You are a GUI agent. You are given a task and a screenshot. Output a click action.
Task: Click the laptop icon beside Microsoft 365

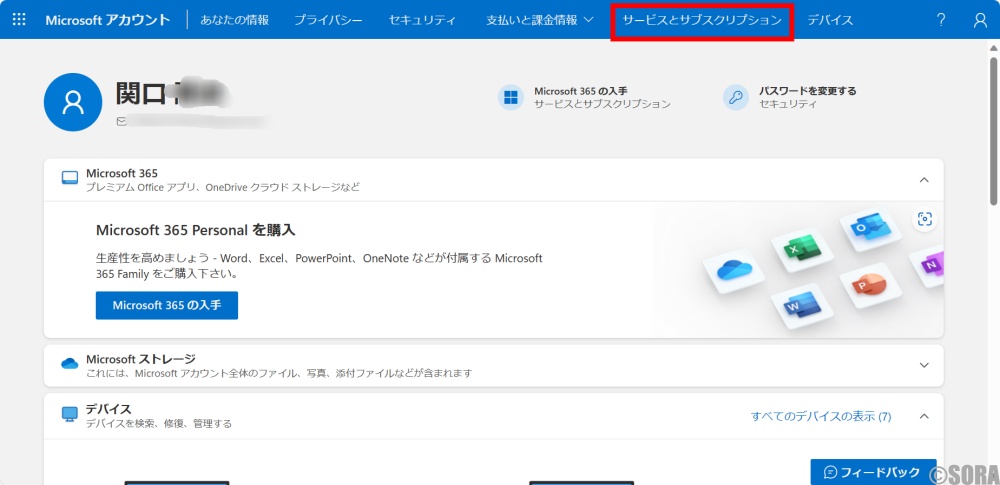(x=70, y=178)
